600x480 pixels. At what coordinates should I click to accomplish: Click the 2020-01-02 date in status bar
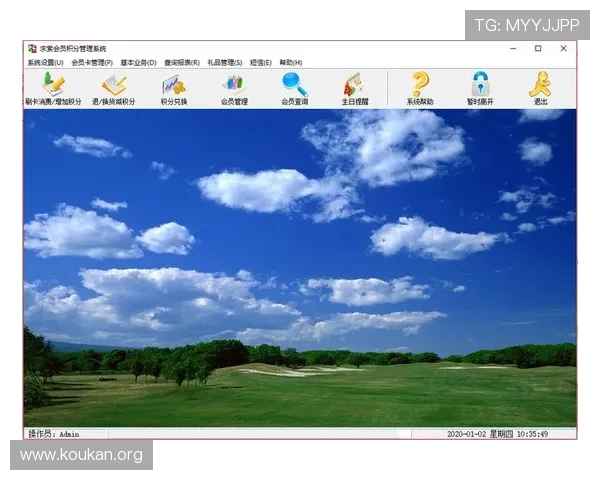466,434
